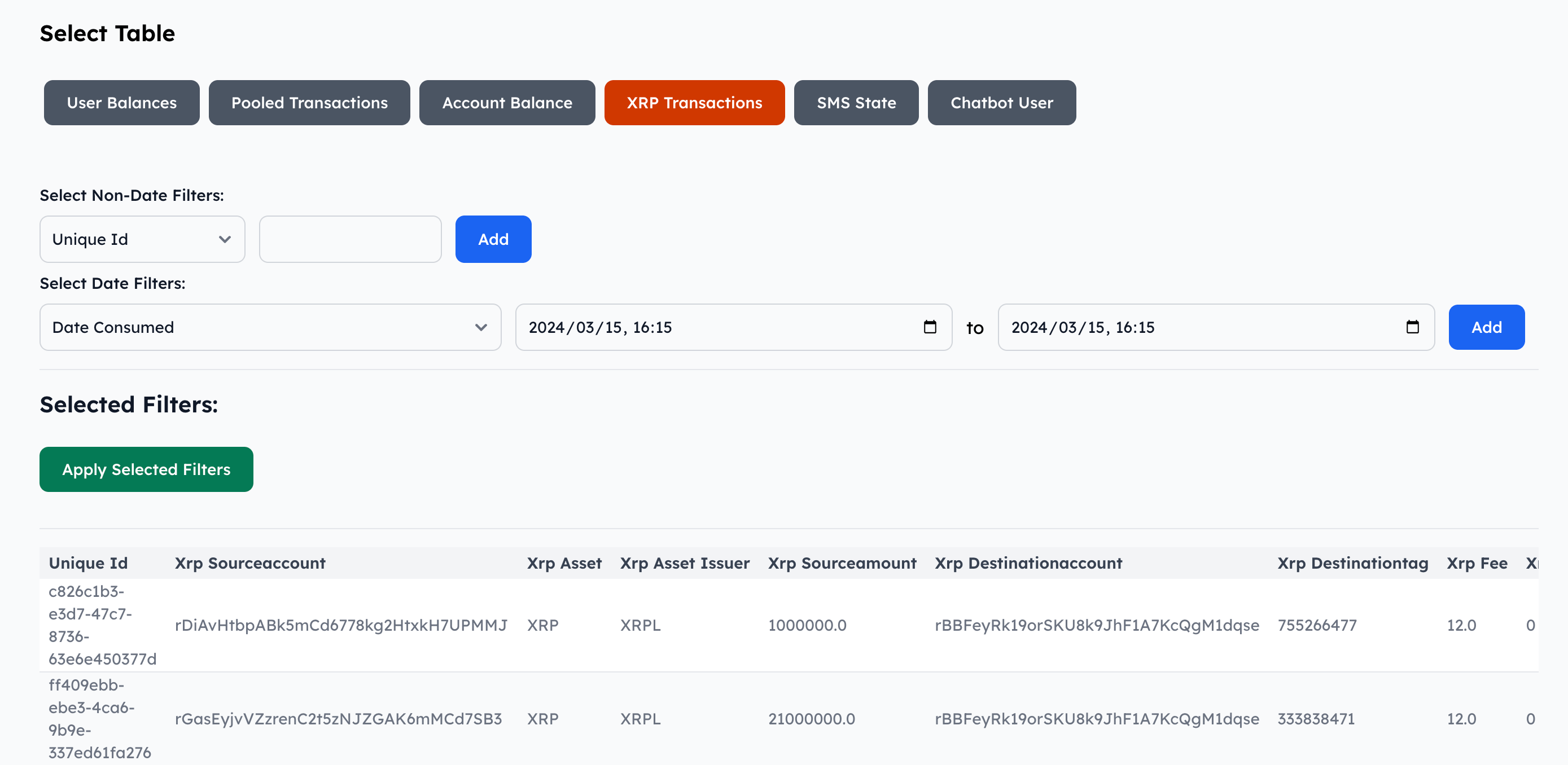The width and height of the screenshot is (1568, 765).
Task: Click the end date field after the word to
Action: pos(1157,327)
